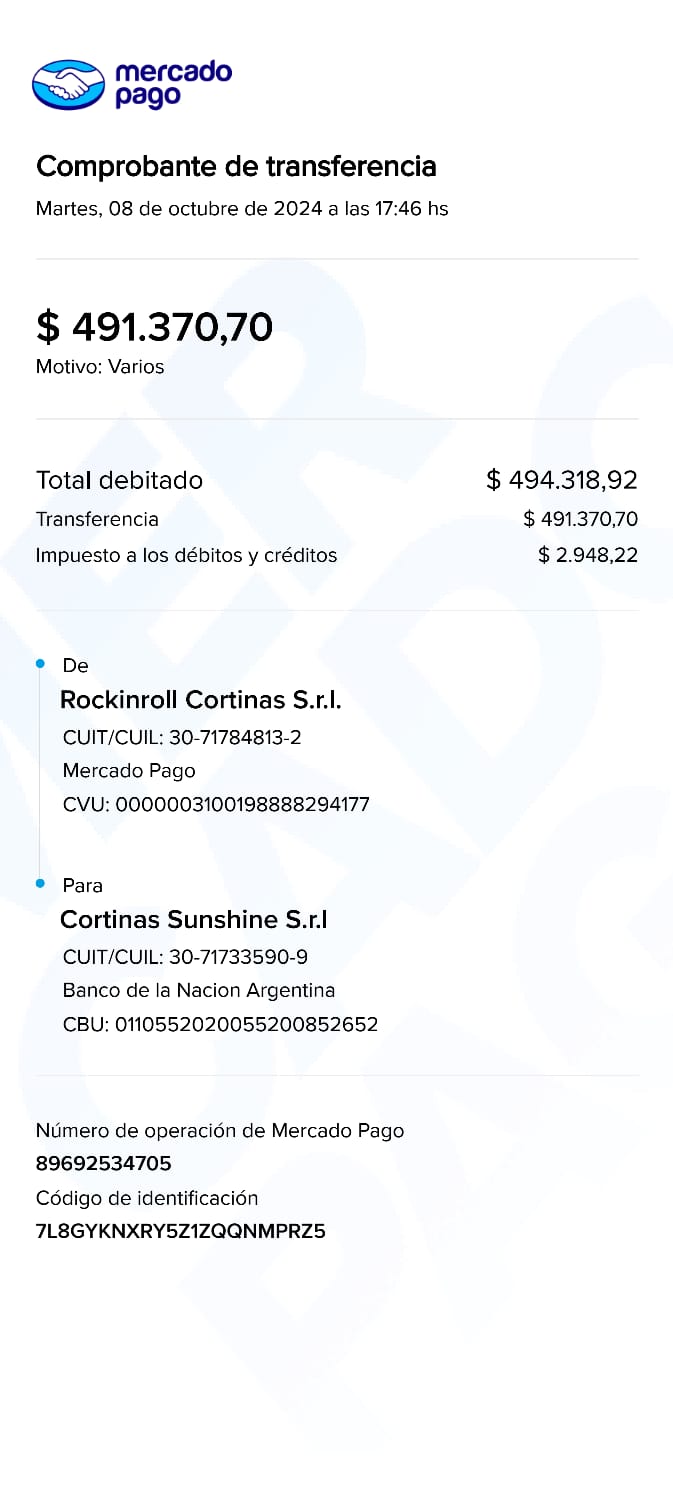The height and width of the screenshot is (1495, 673).
Task: Click the date Martes, 08 de octubre line
Action: [242, 209]
